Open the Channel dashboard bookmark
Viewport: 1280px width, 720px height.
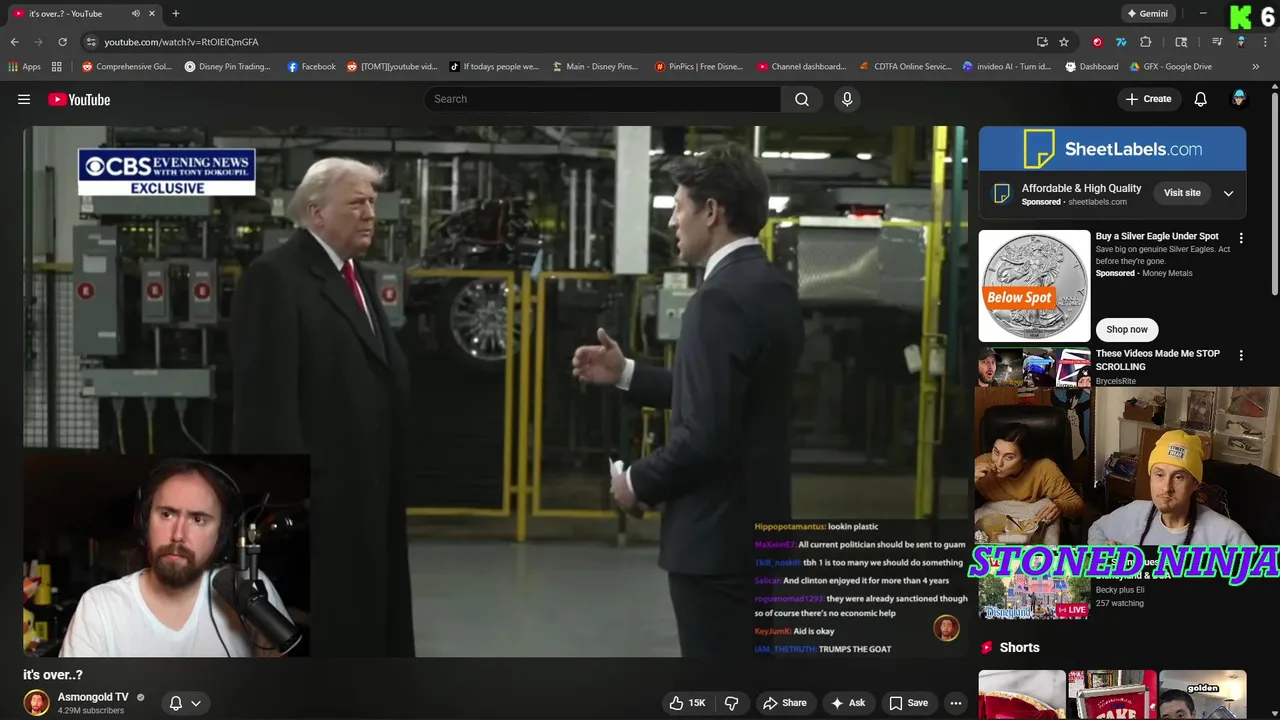click(x=802, y=67)
